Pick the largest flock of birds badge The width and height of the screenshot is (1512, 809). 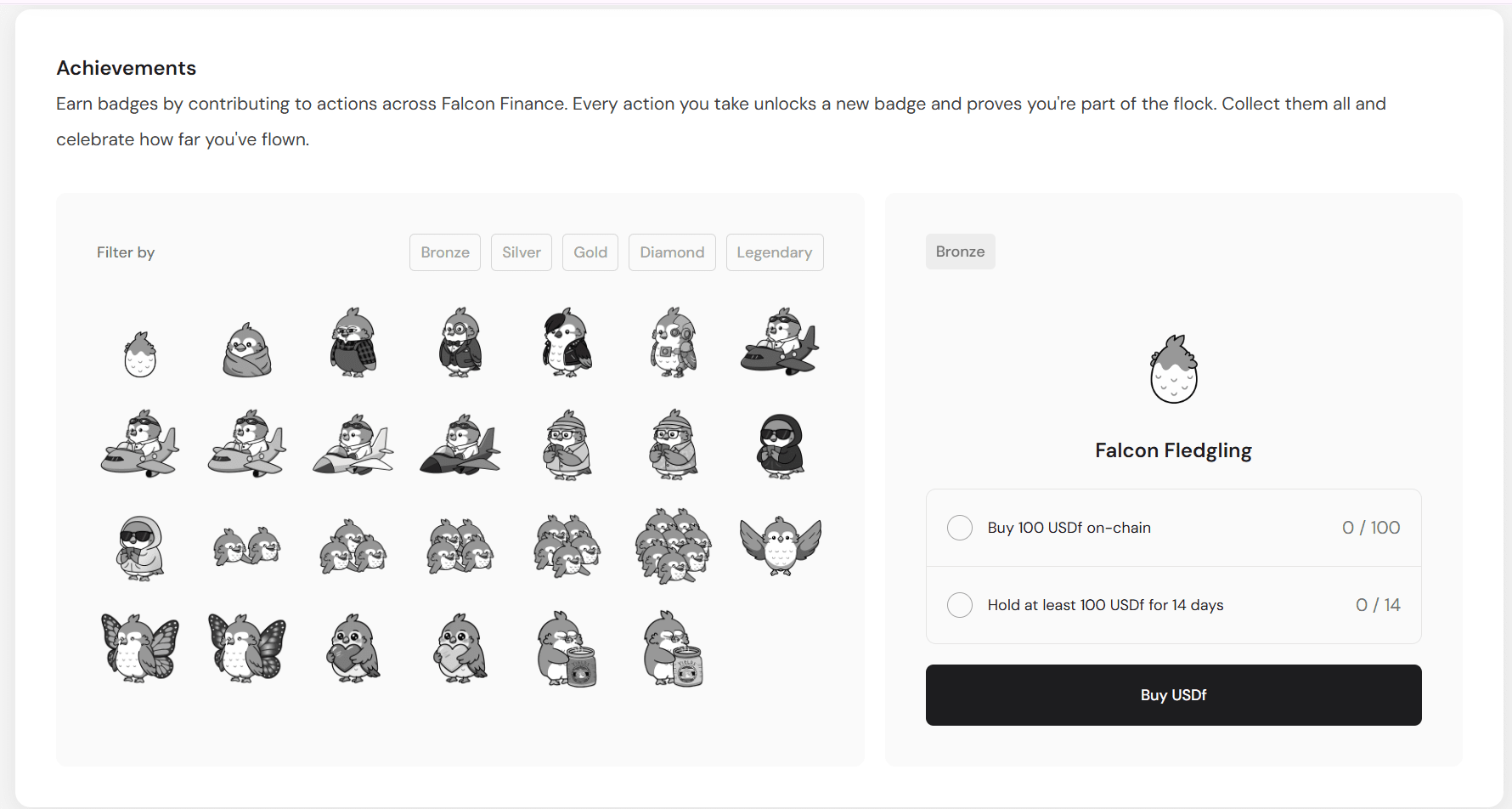(x=674, y=546)
